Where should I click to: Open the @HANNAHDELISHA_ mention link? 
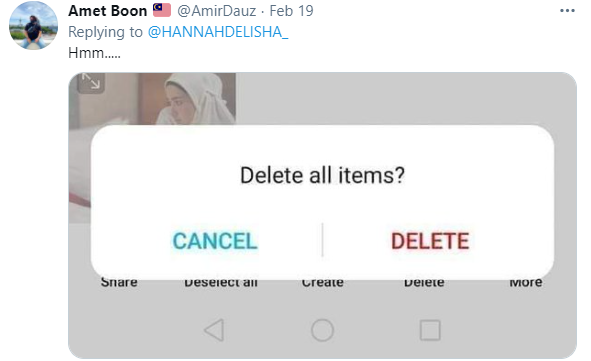[218, 32]
